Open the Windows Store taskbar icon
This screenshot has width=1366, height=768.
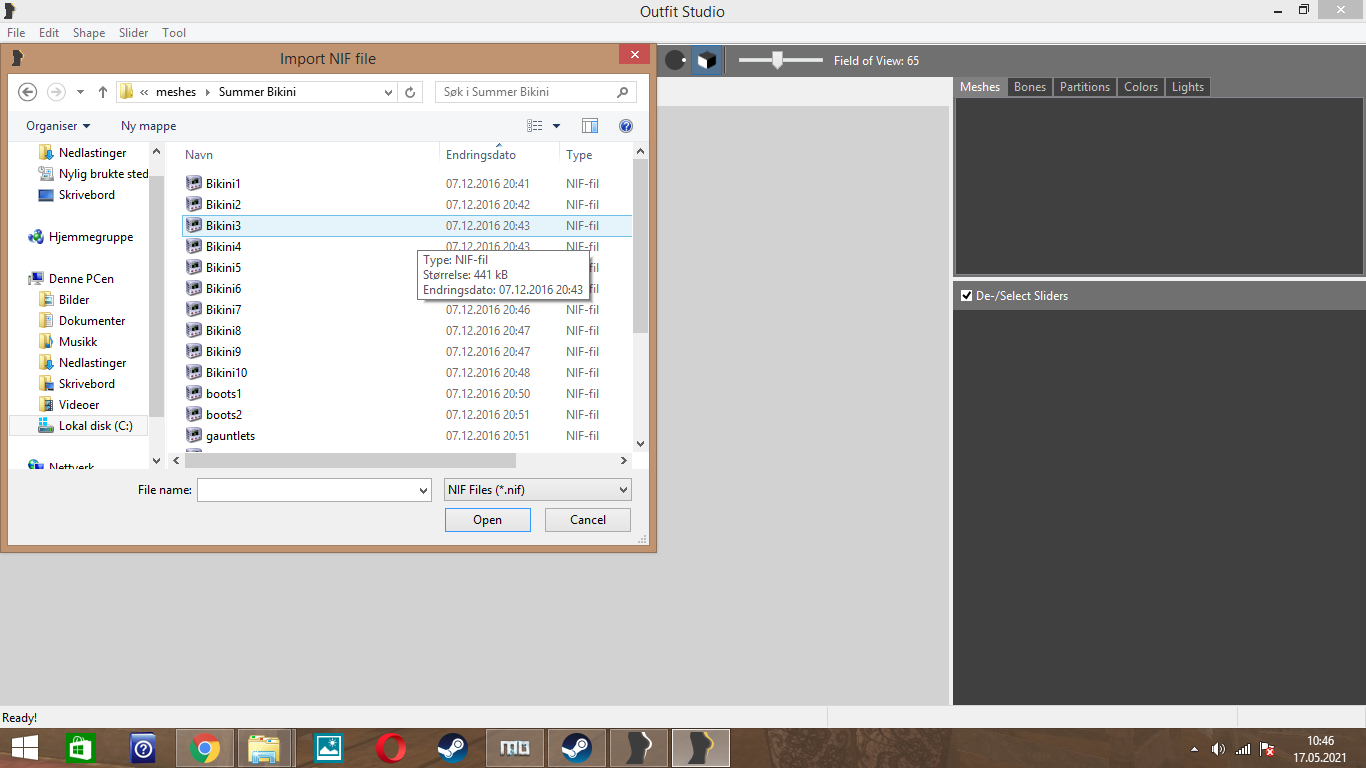click(x=79, y=748)
